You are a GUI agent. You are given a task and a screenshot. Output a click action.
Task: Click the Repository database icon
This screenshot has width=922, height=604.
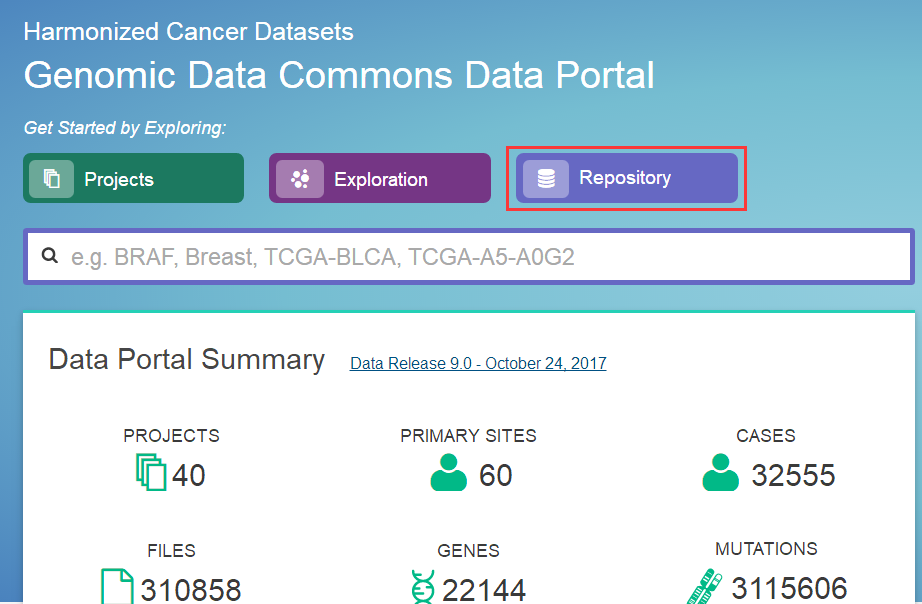(546, 179)
